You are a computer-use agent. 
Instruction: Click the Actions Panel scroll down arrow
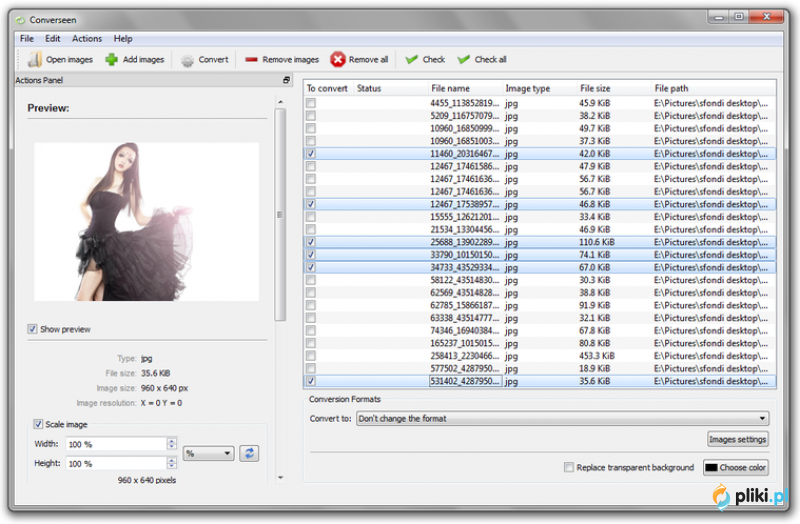[x=280, y=478]
